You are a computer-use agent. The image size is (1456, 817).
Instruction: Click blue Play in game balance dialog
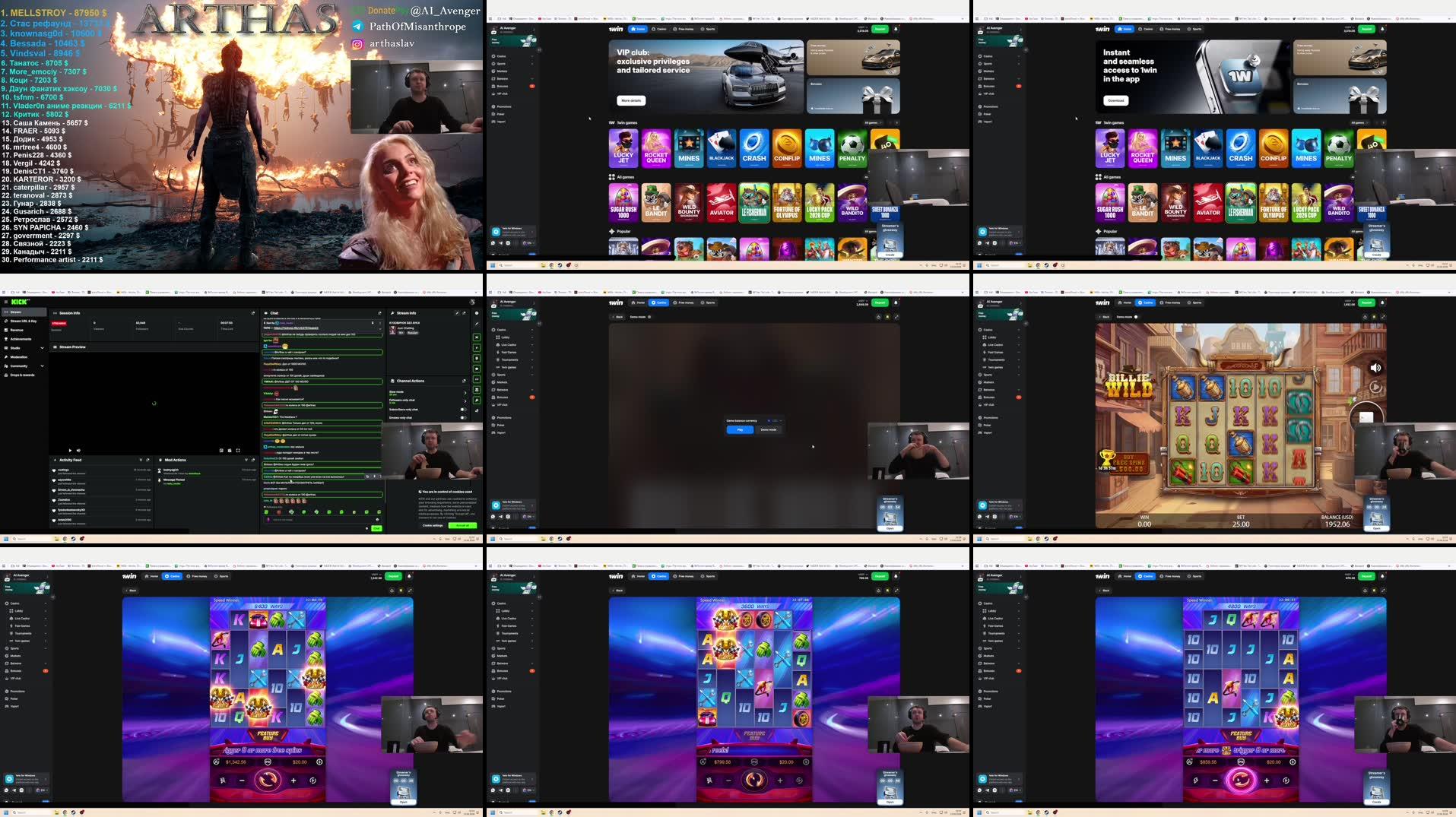point(740,429)
